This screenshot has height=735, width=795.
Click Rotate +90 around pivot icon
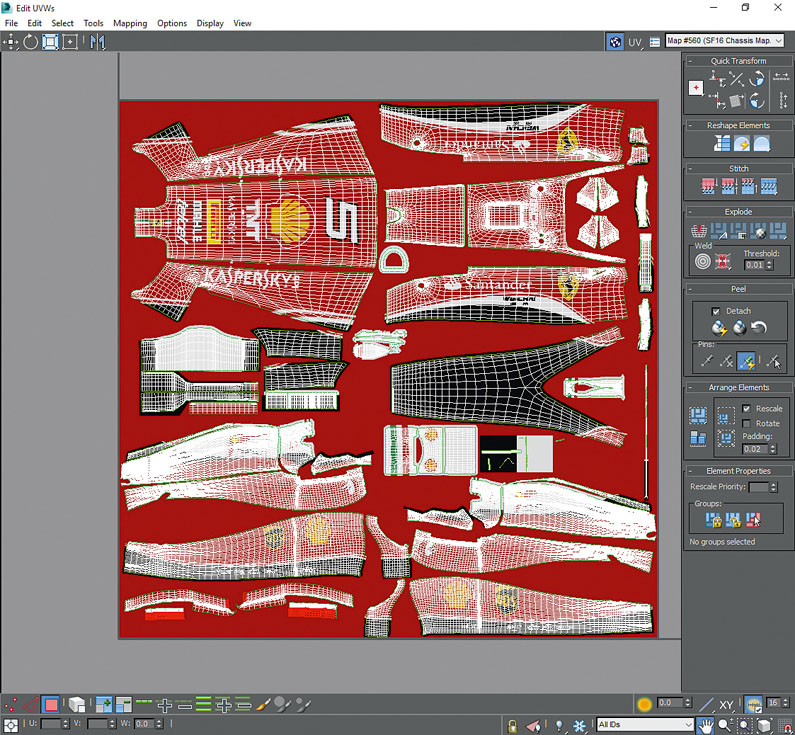(x=757, y=78)
